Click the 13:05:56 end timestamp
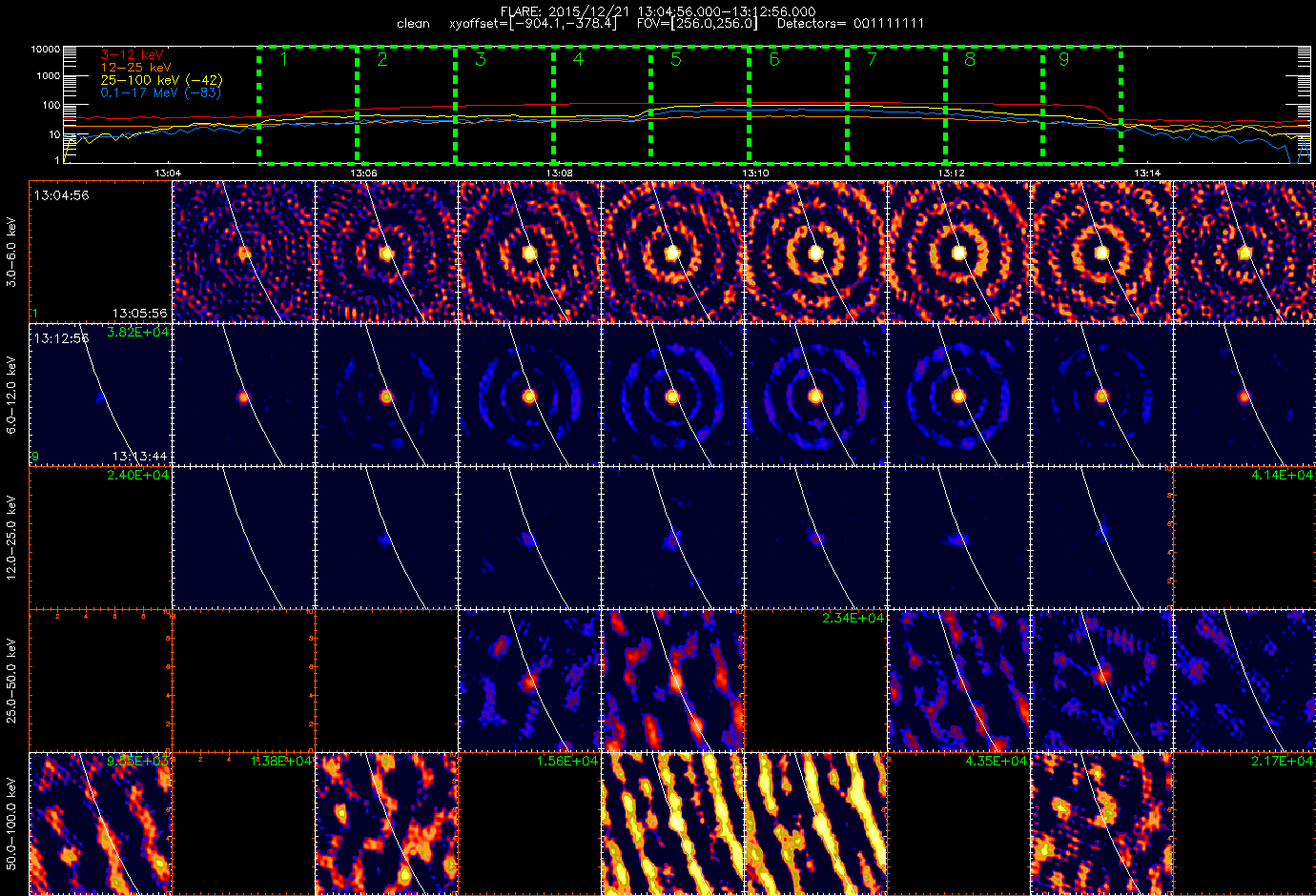This screenshot has height=896, width=1316. coord(139,313)
